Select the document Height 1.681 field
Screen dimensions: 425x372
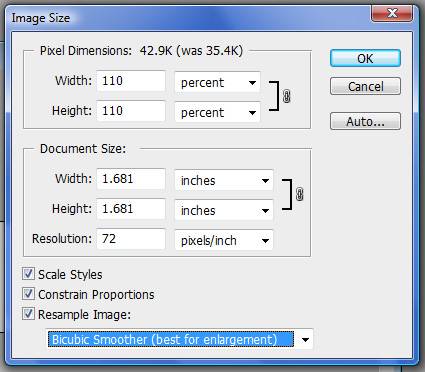click(131, 209)
